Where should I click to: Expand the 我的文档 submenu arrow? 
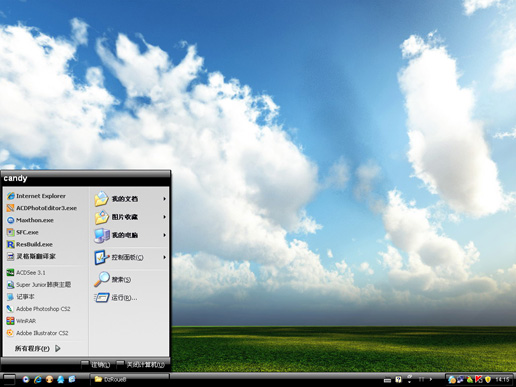tap(164, 199)
